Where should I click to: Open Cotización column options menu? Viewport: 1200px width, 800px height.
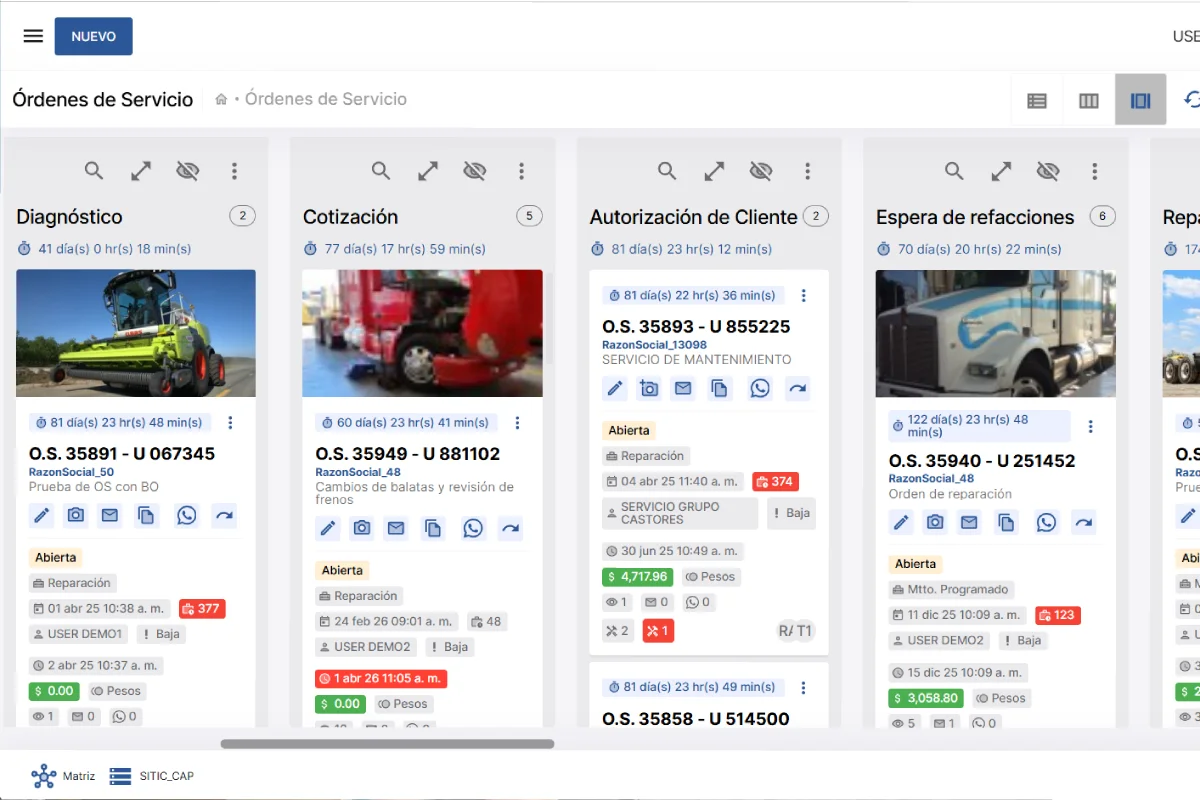click(x=521, y=171)
